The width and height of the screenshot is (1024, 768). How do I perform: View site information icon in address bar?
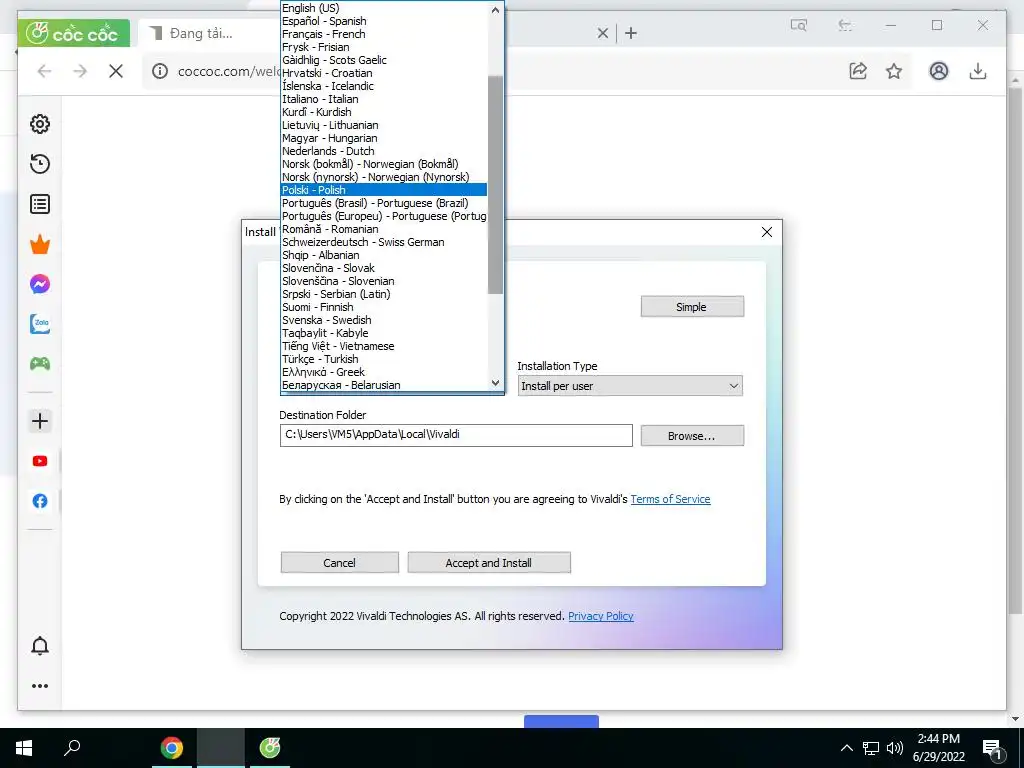click(160, 71)
